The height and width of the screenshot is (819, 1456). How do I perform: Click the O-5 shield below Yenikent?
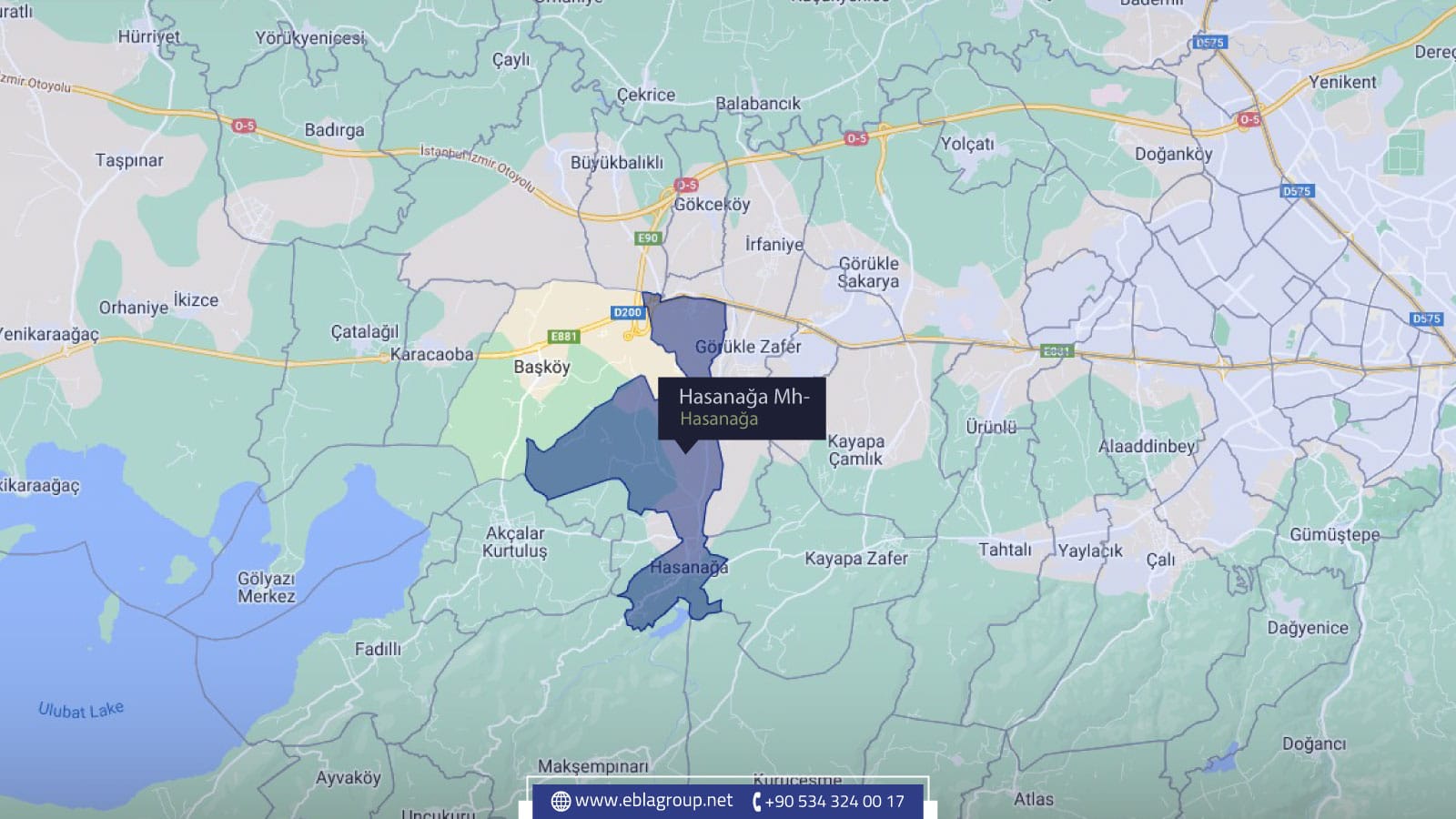(x=1249, y=119)
